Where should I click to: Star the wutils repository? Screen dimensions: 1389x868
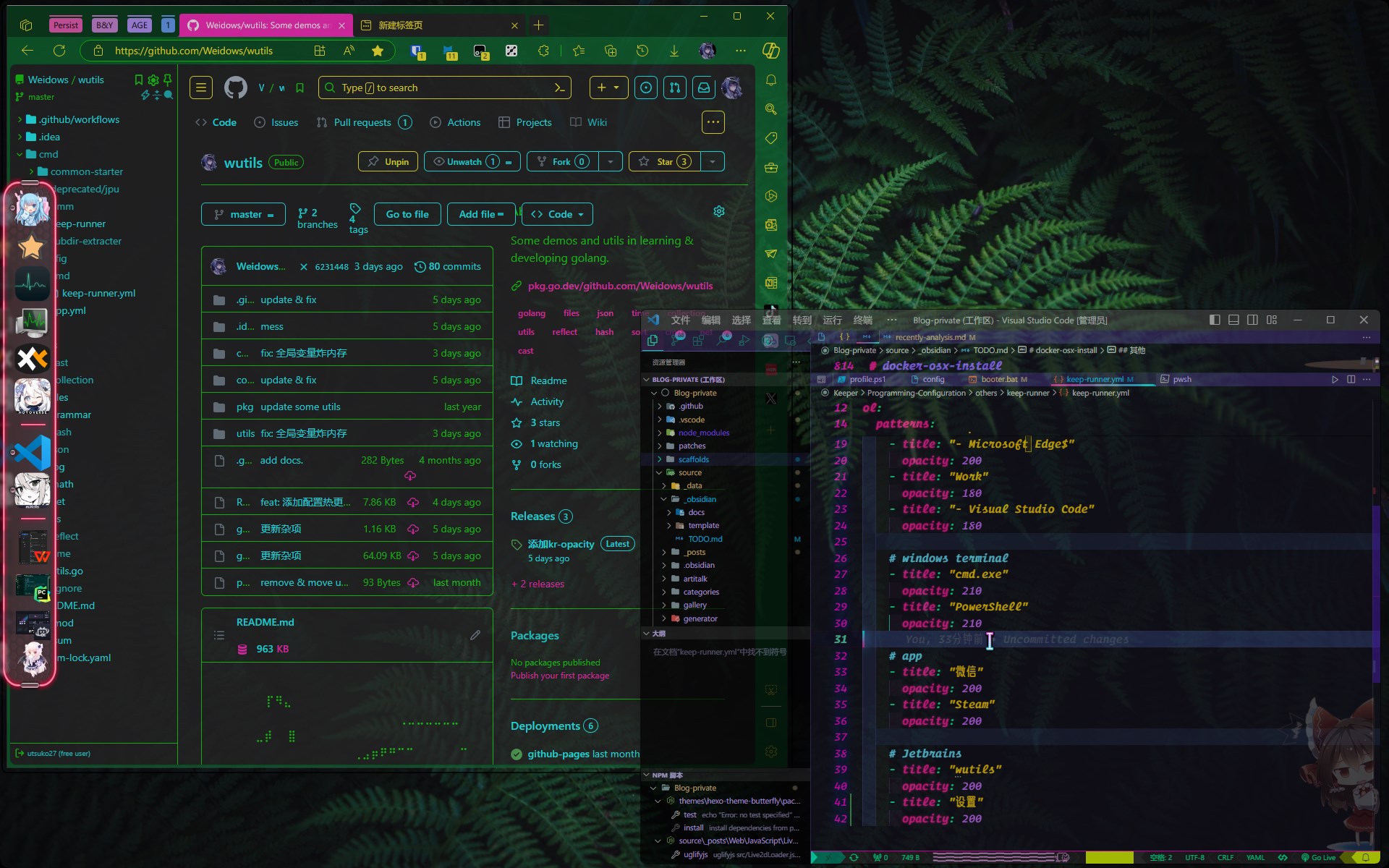664,161
